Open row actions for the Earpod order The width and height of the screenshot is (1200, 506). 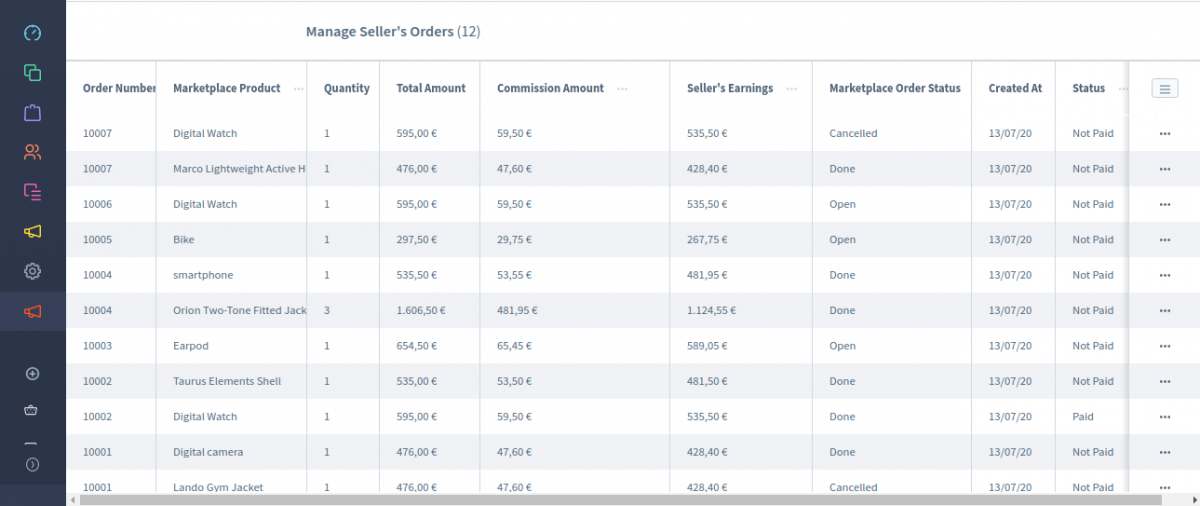click(x=1164, y=346)
